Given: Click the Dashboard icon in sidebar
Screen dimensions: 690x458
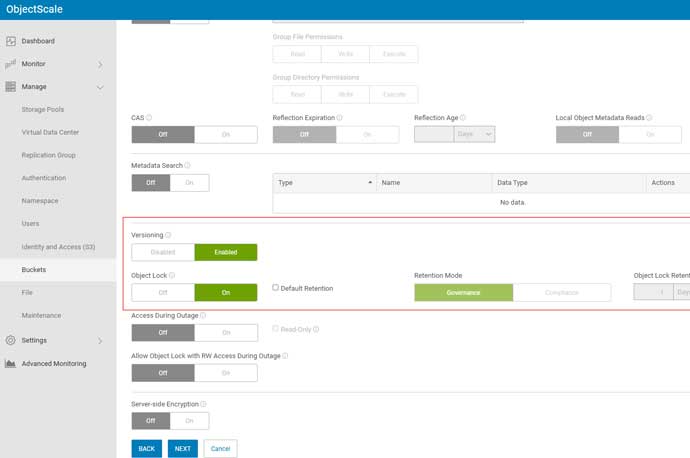Looking at the screenshot, I should [11, 41].
